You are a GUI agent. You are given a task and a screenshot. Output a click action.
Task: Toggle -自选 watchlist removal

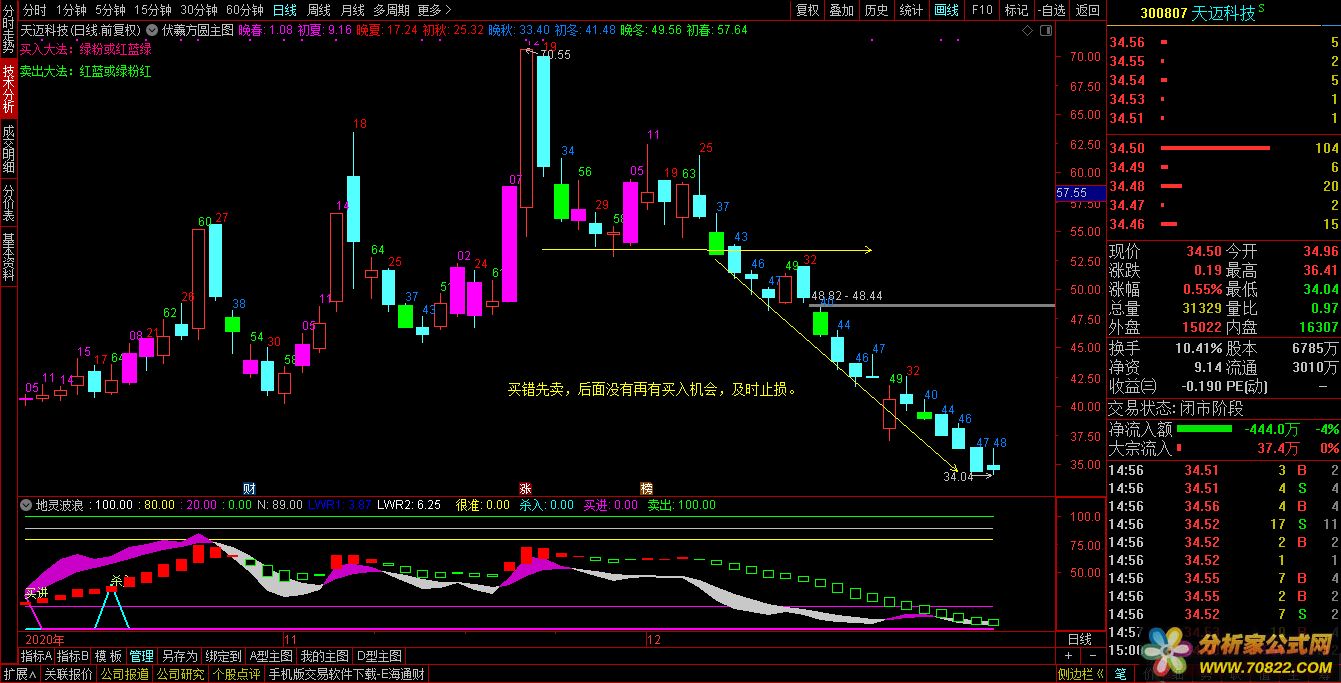tap(1051, 10)
